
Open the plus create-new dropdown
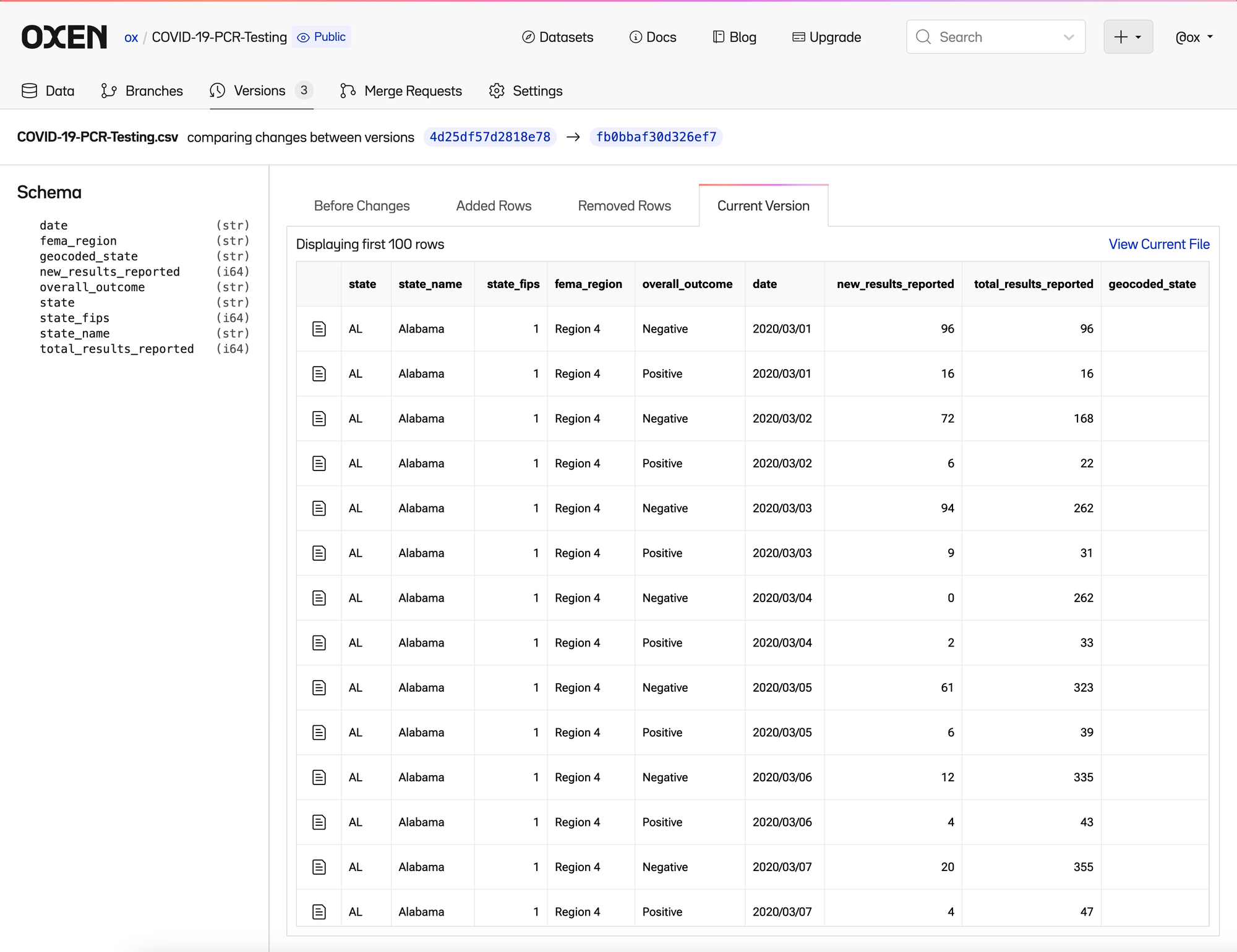pyautogui.click(x=1128, y=37)
